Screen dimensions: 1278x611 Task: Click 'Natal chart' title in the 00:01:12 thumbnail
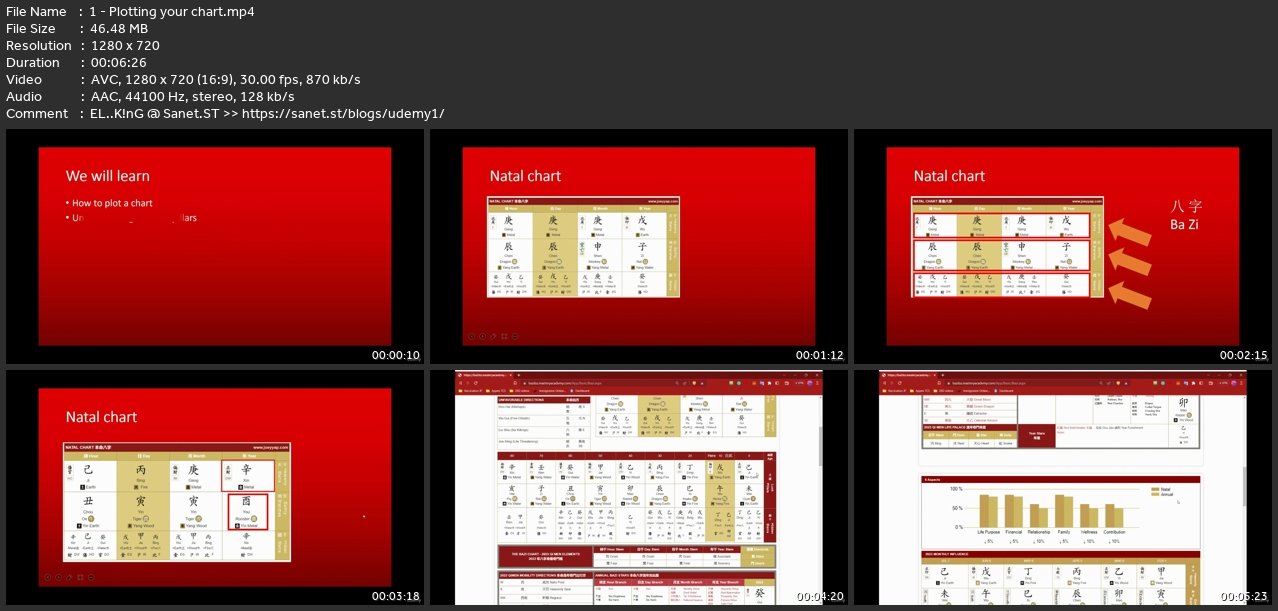tap(525, 176)
